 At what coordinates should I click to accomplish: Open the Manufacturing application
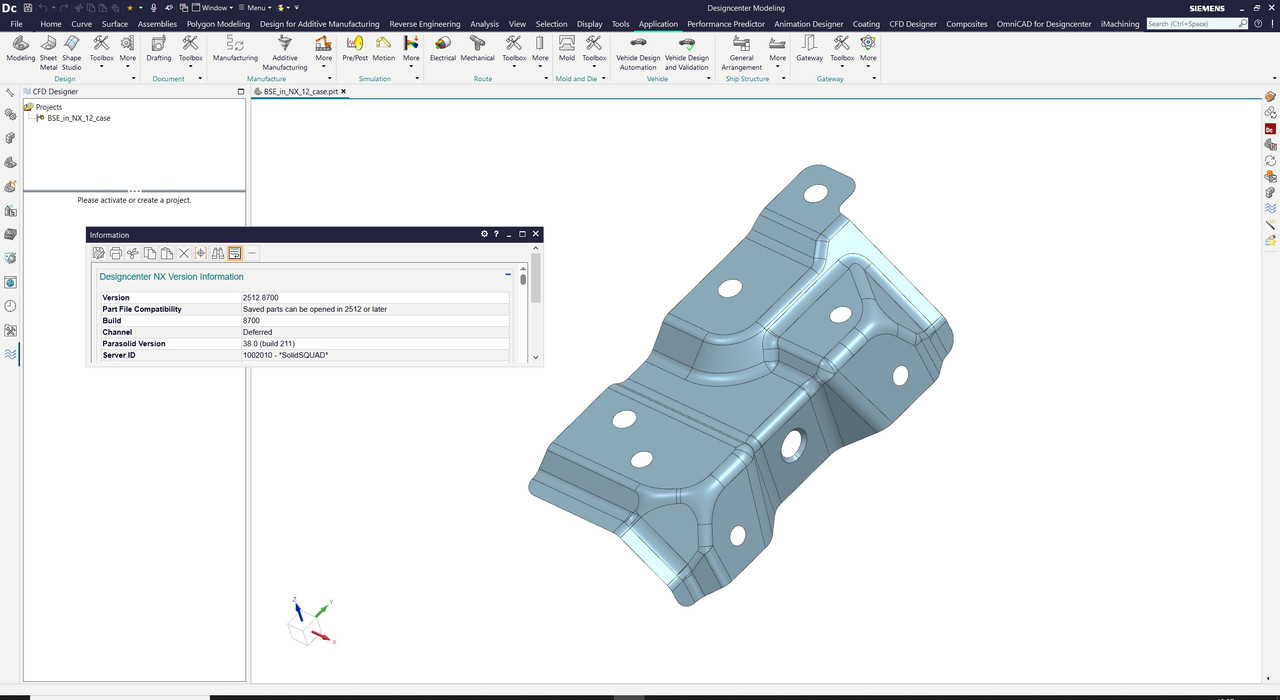235,50
